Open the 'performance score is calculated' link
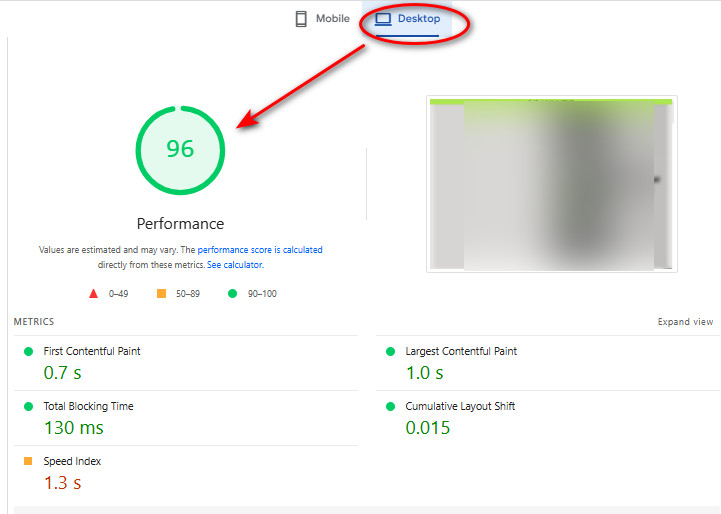Viewport: 721px width, 514px height. (260, 250)
